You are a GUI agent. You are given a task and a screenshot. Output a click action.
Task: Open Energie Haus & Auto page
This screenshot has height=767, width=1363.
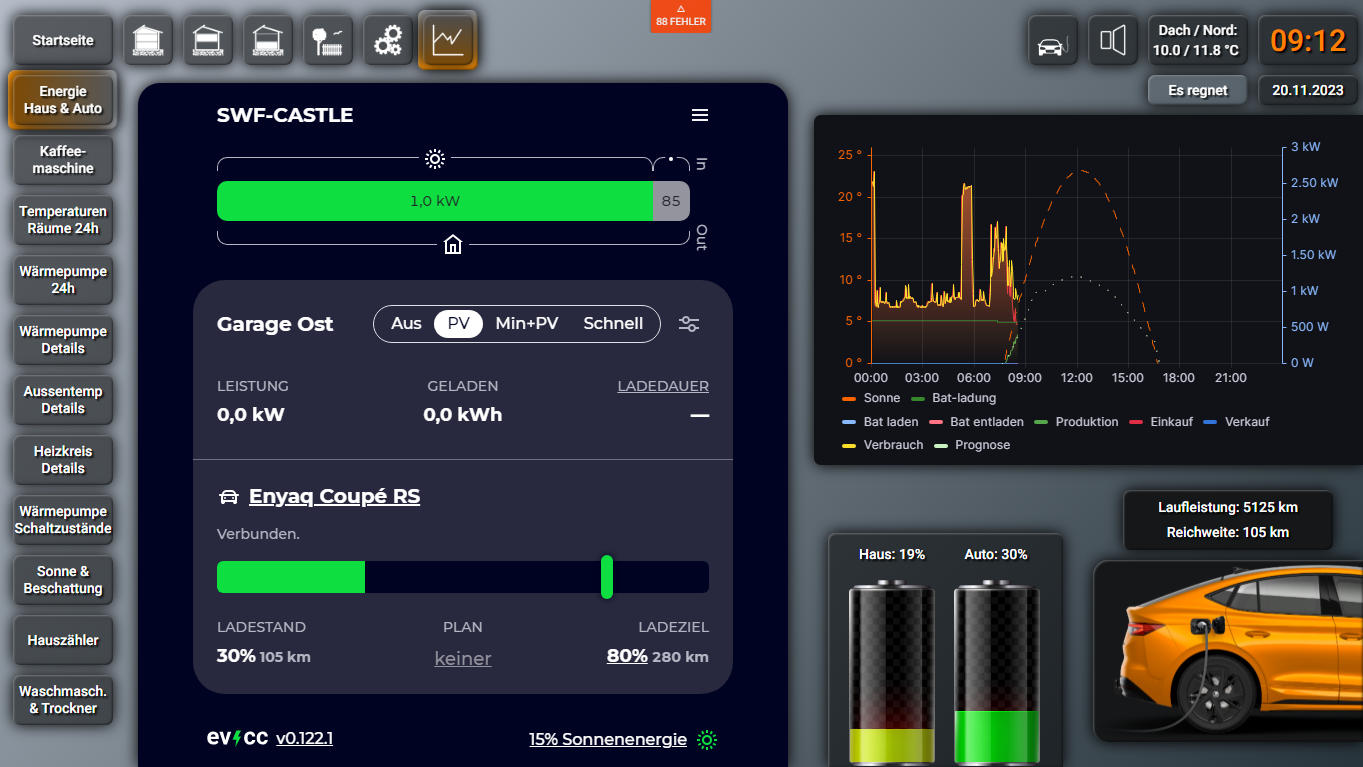click(x=63, y=100)
